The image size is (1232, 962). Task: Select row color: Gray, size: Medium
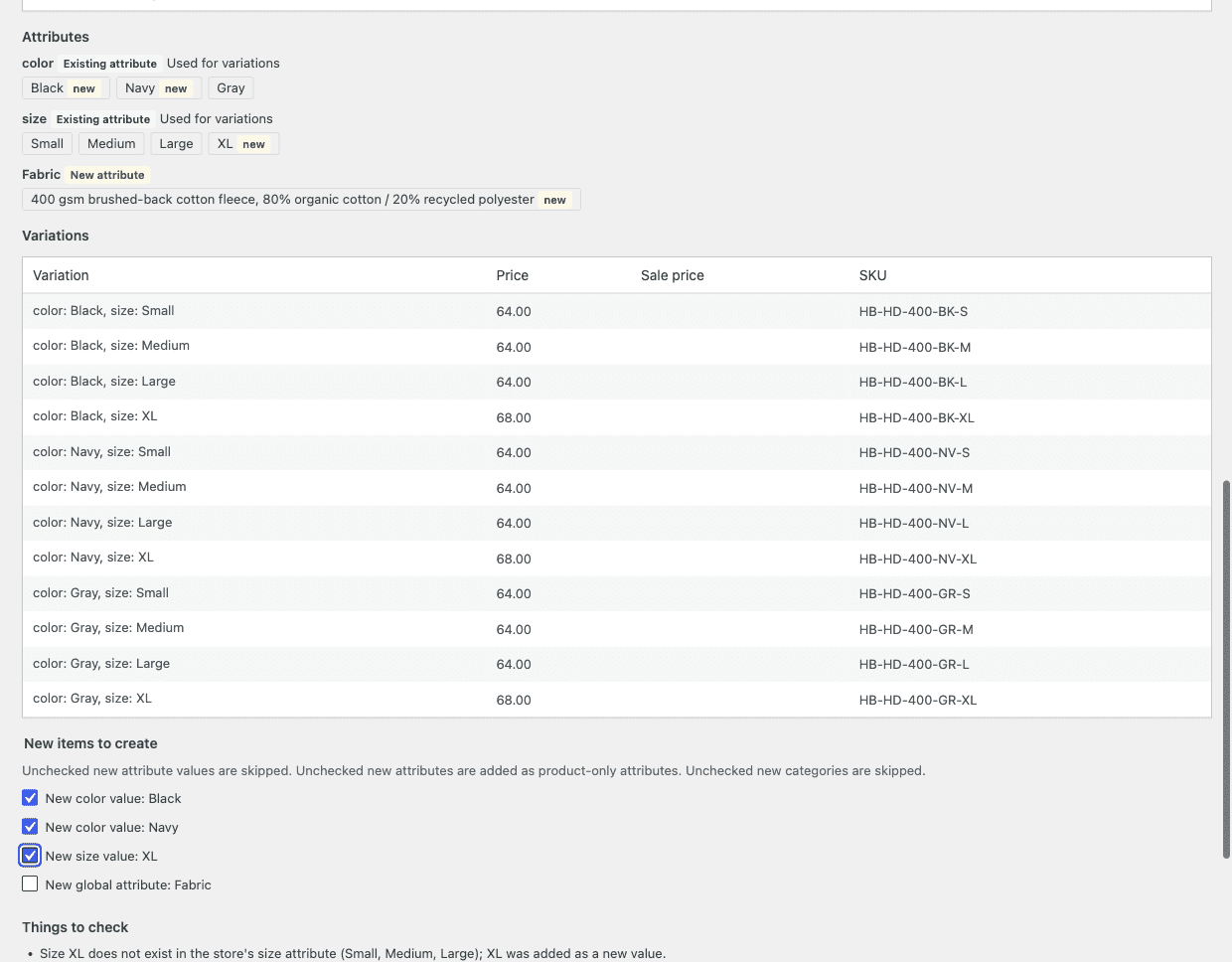616,628
